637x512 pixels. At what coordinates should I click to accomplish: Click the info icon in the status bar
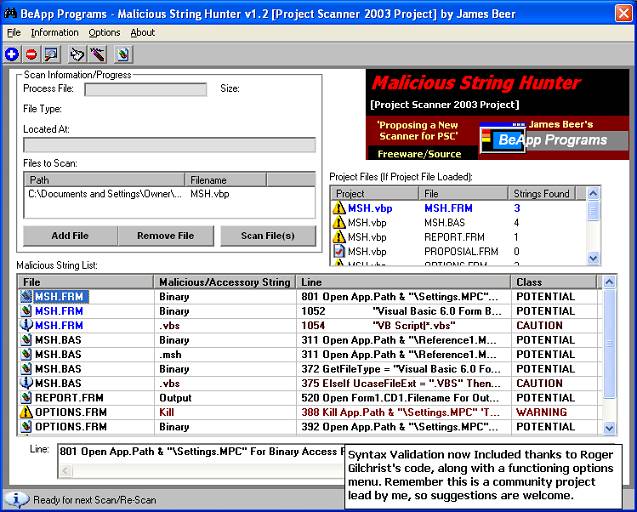click(16, 499)
